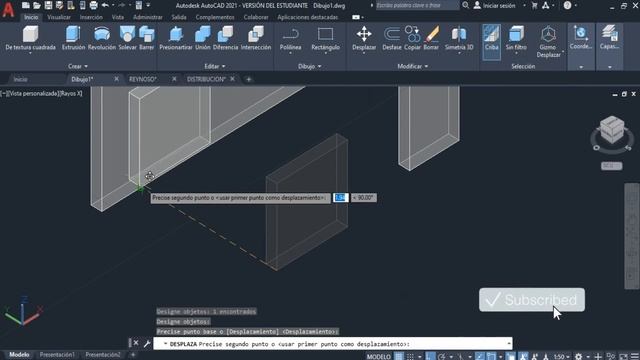Image resolution: width=640 pixels, height=360 pixels.
Task: Activate the Copiar tool
Action: [412, 38]
